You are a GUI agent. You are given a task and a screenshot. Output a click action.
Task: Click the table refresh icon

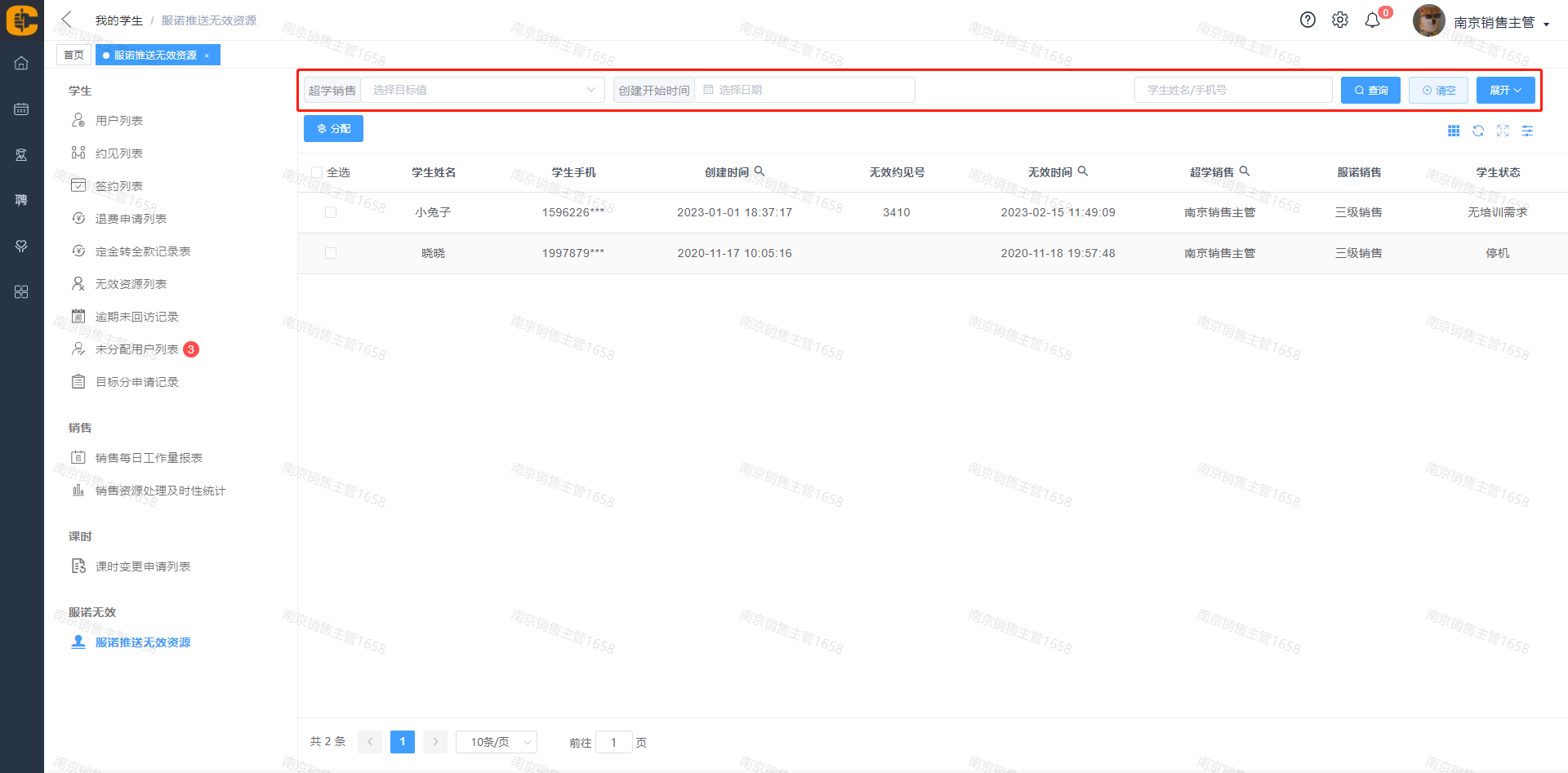pos(1478,131)
